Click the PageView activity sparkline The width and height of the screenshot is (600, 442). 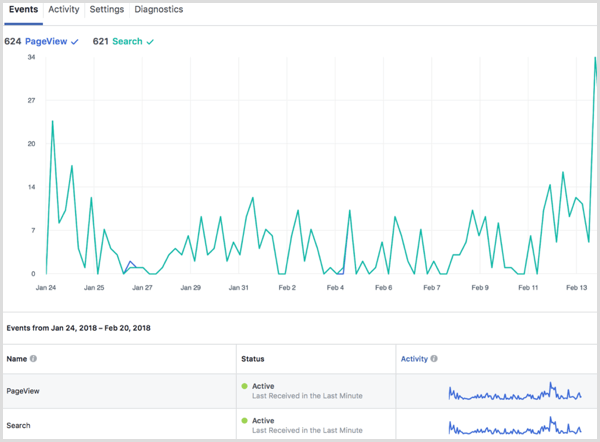click(x=515, y=391)
